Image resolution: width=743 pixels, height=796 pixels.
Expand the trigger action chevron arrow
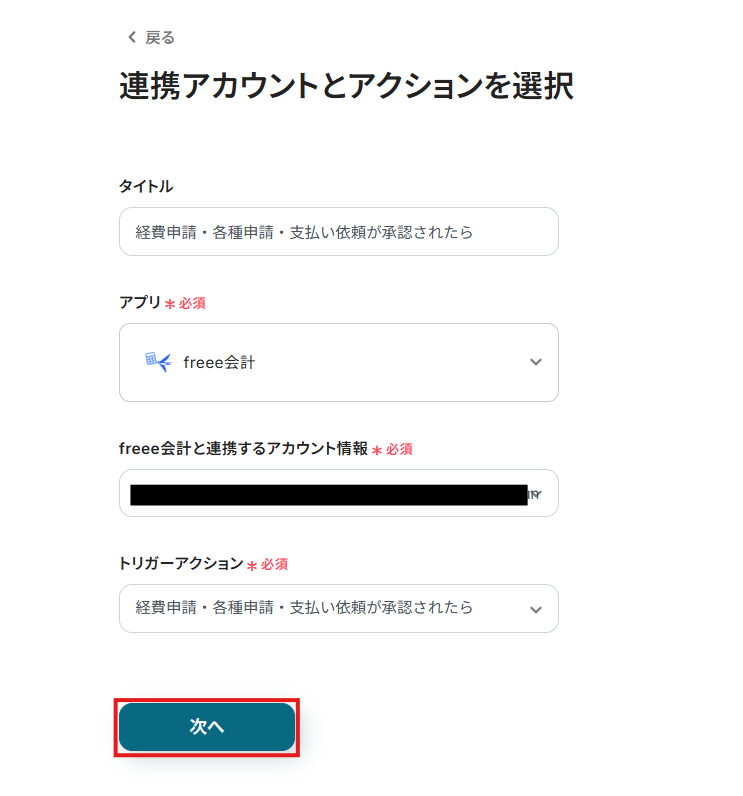pyautogui.click(x=536, y=609)
